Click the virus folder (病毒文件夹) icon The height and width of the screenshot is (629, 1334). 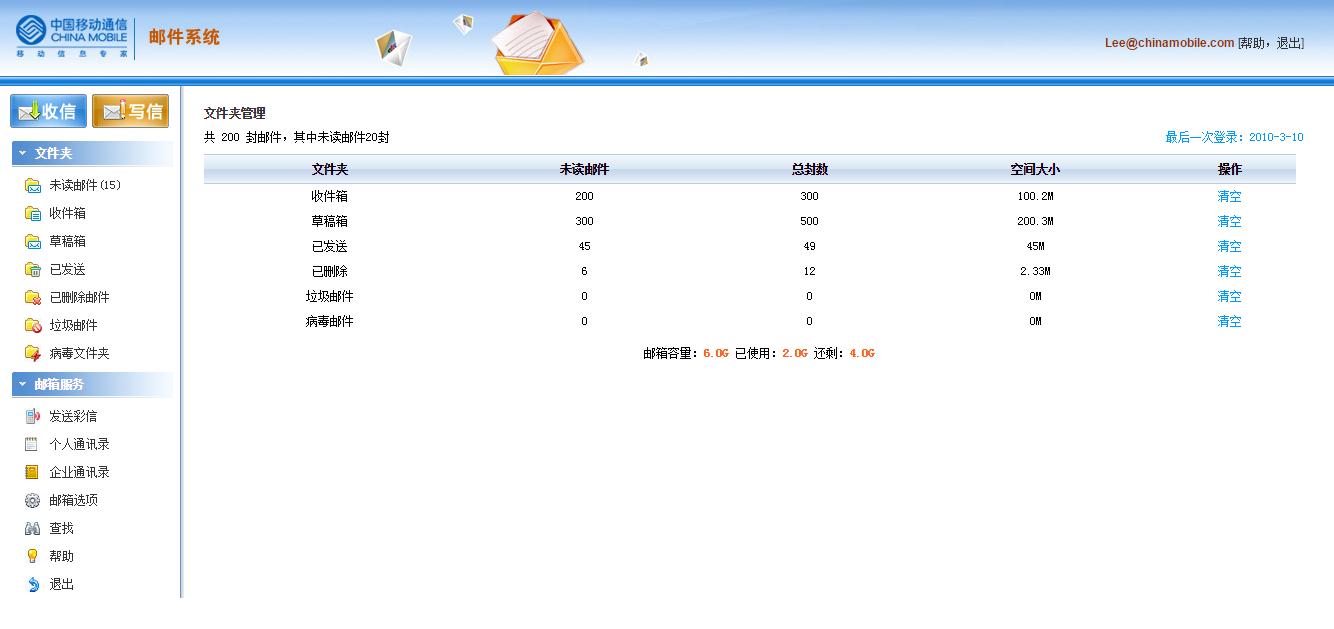click(33, 353)
